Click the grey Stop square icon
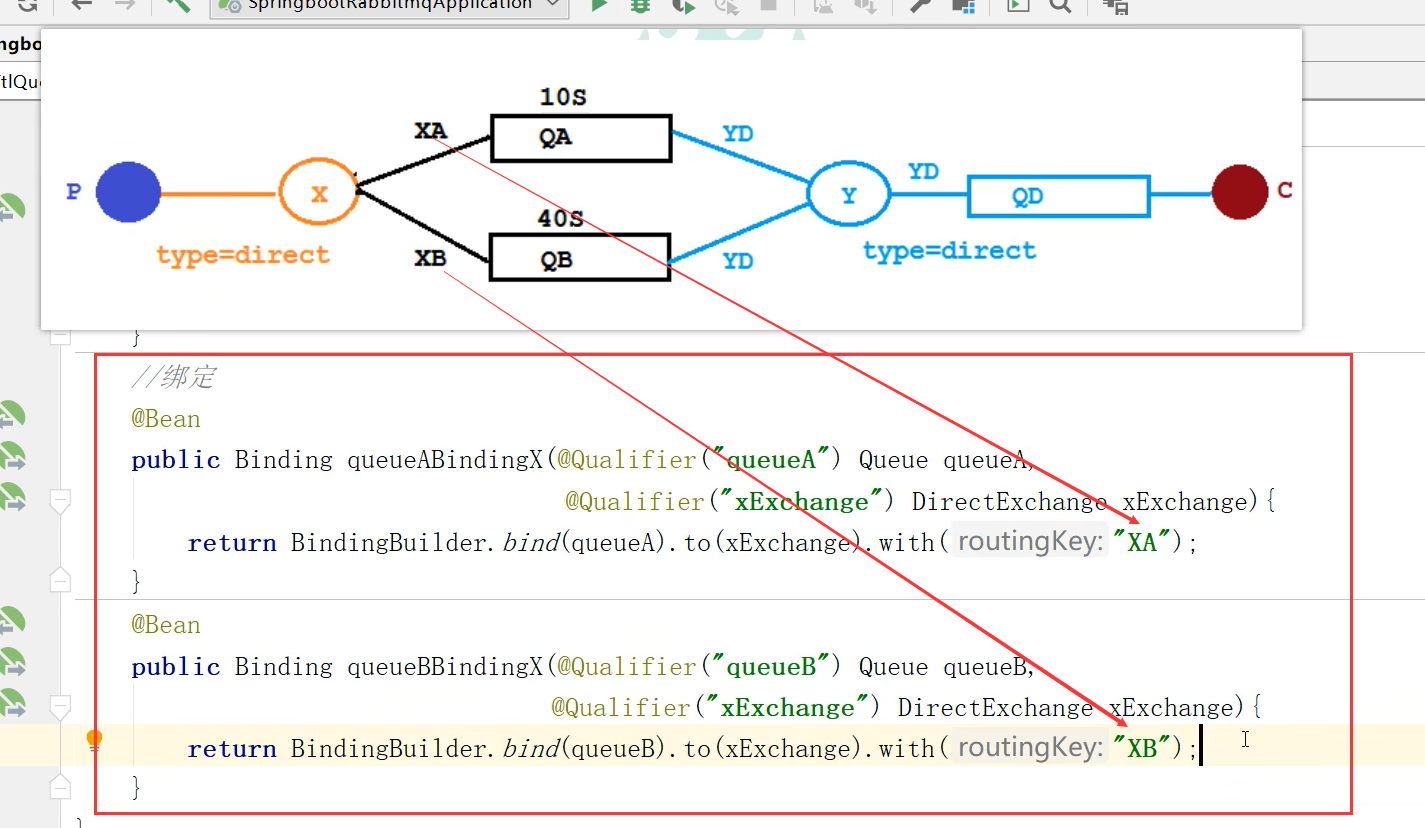1425x828 pixels. pos(768,5)
